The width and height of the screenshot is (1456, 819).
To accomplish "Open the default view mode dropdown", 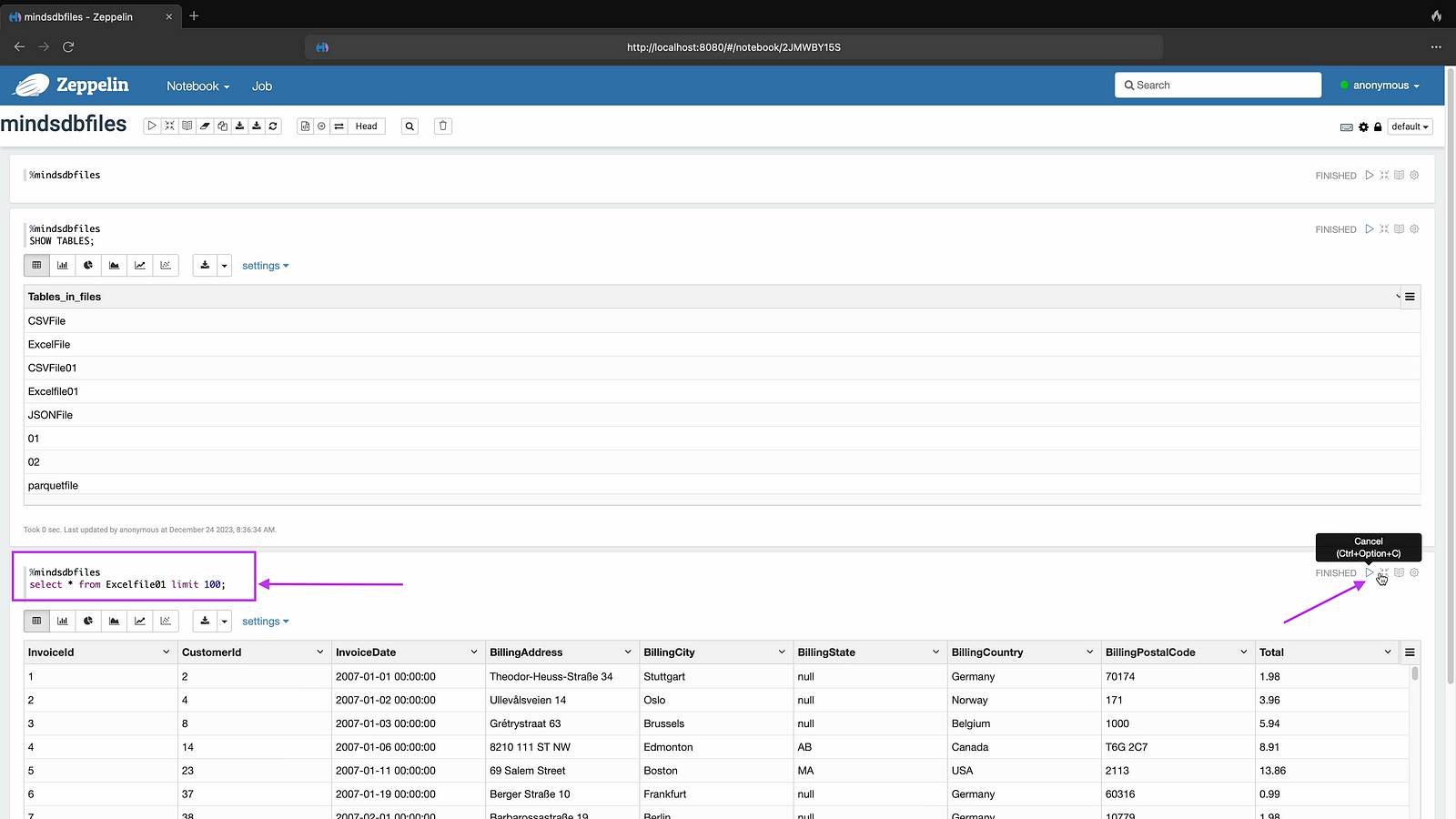I will [x=1410, y=127].
